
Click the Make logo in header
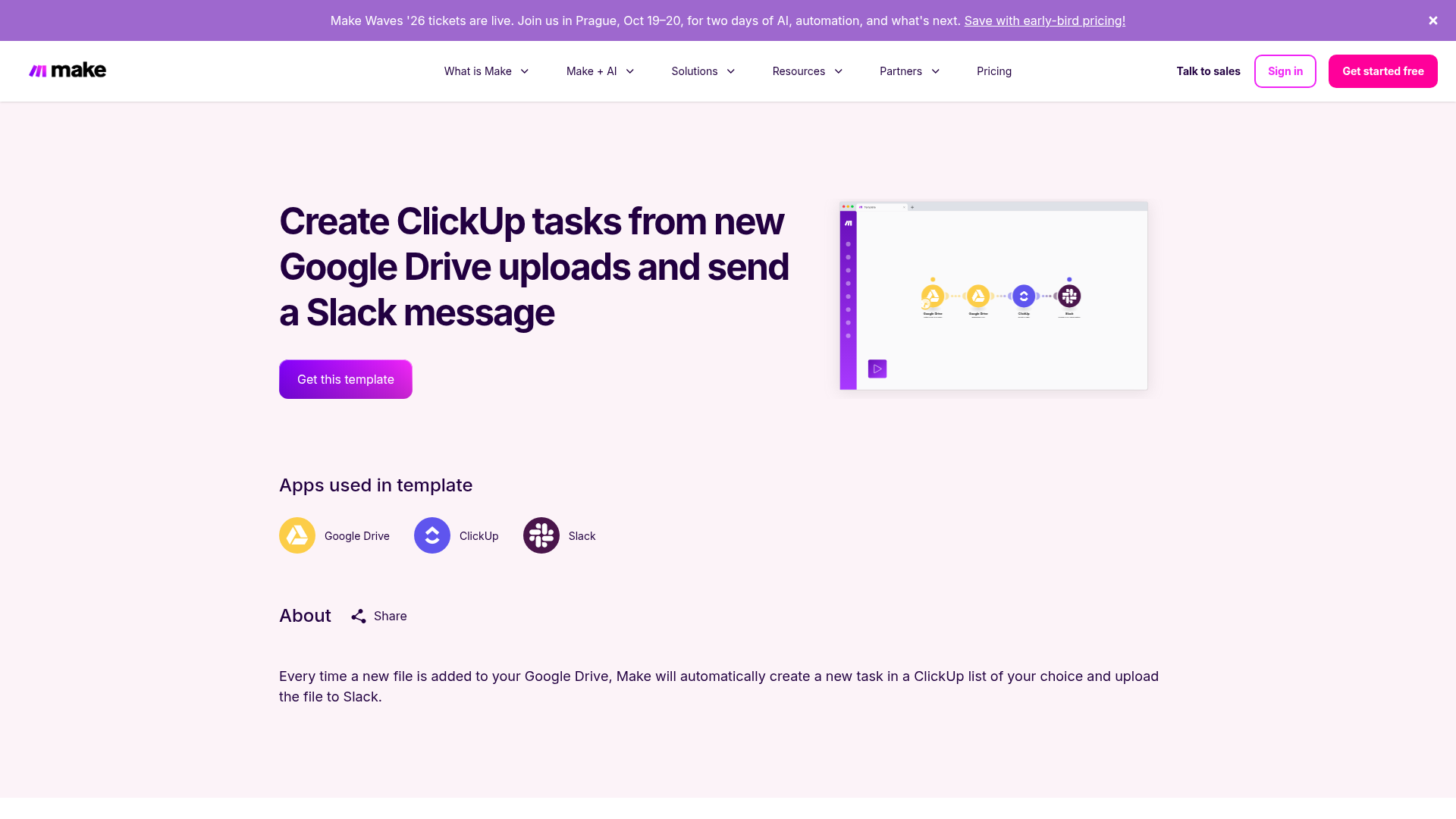pyautogui.click(x=67, y=71)
